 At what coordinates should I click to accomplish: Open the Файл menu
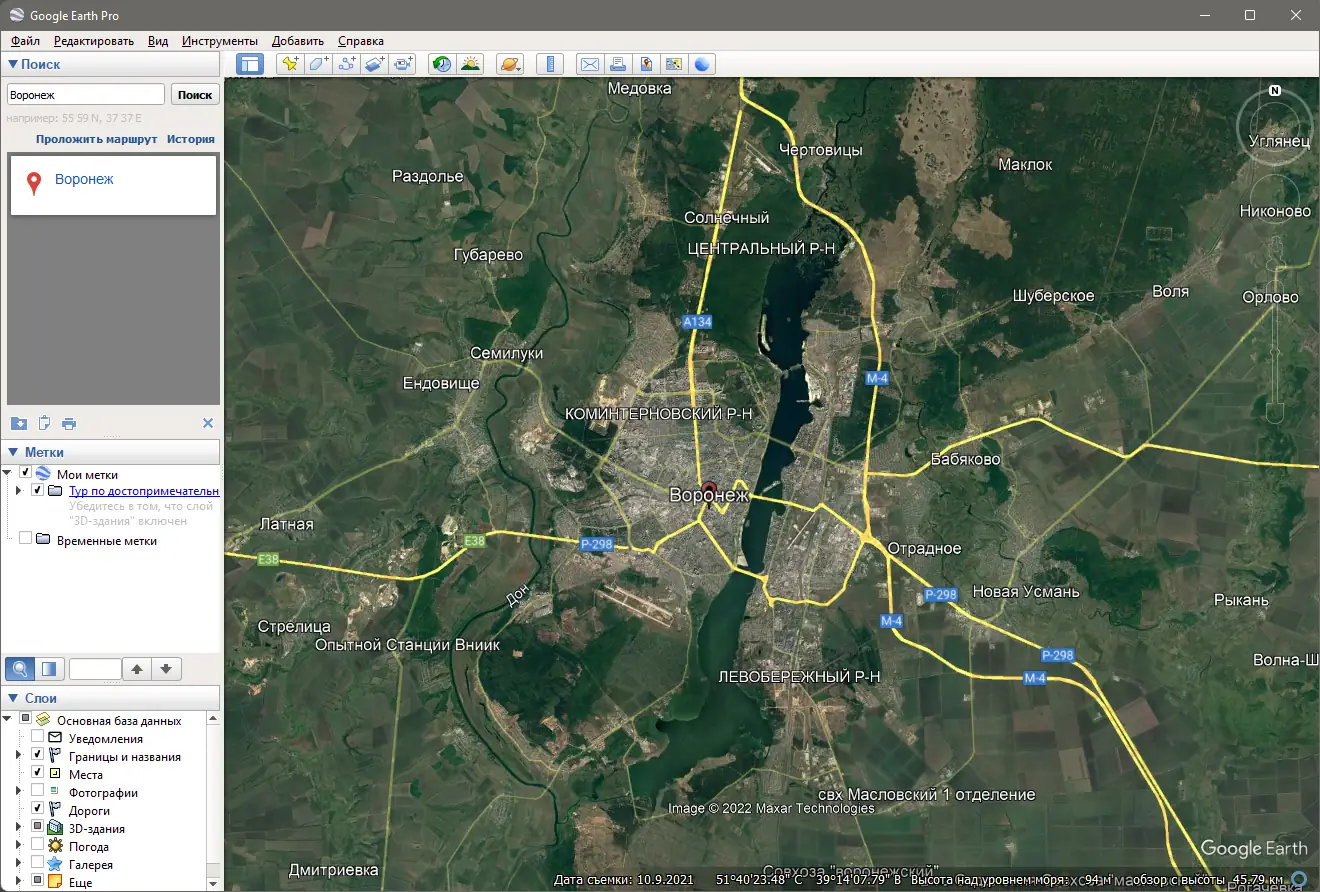point(26,41)
